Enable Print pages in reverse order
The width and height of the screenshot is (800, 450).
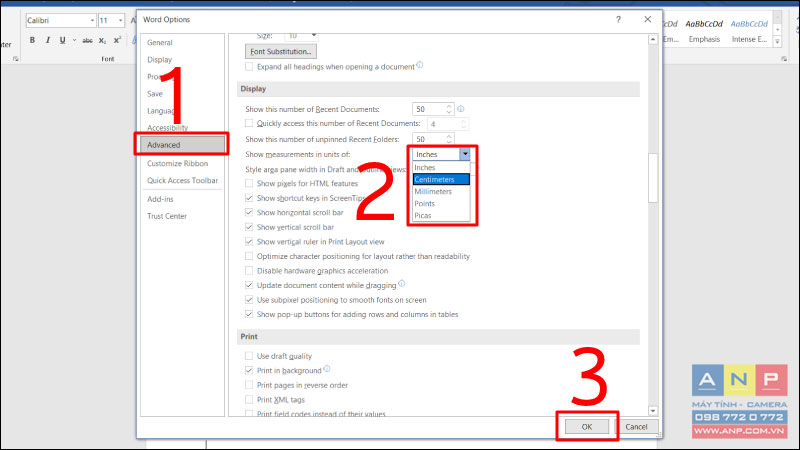click(x=249, y=385)
